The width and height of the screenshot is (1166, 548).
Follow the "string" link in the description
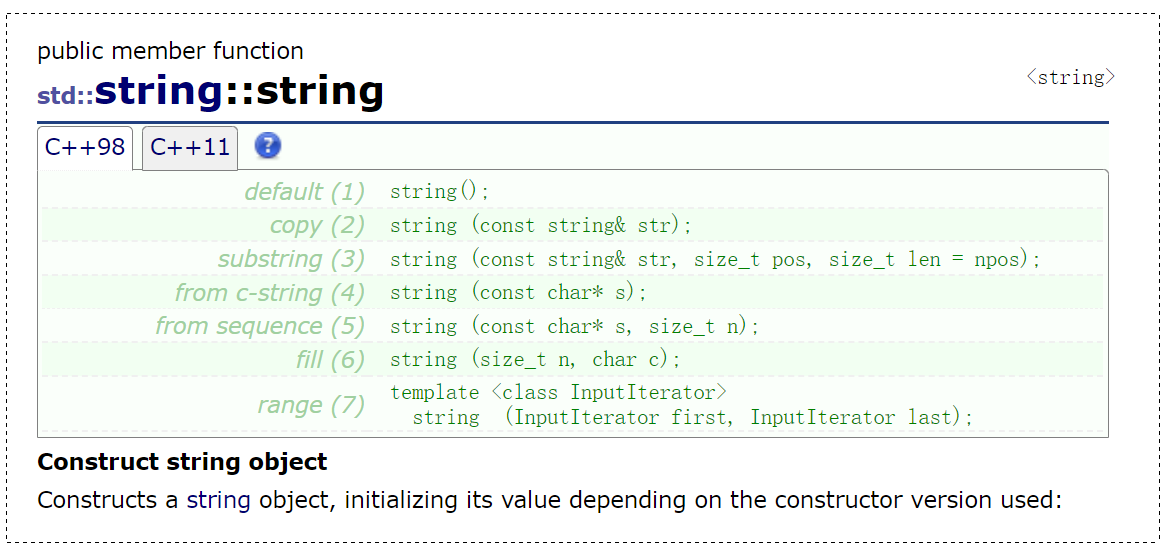pos(218,500)
